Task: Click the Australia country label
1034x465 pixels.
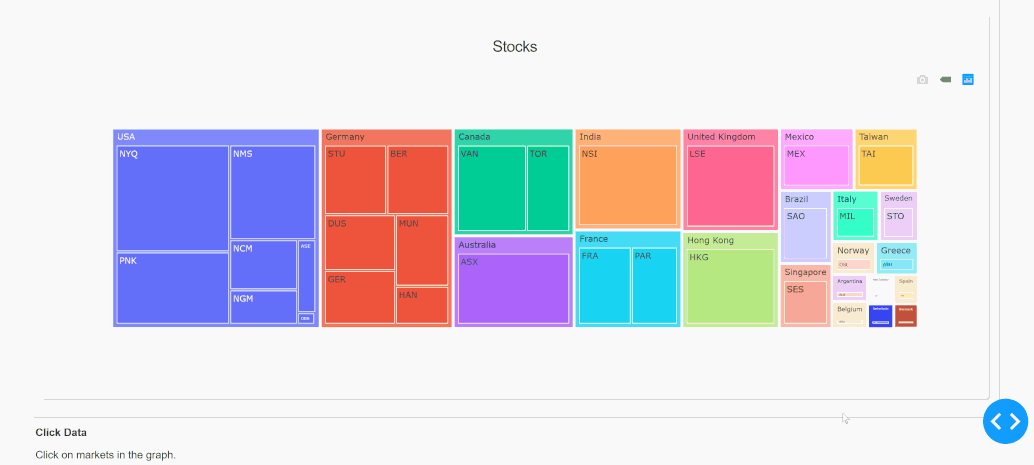Action: coord(477,245)
